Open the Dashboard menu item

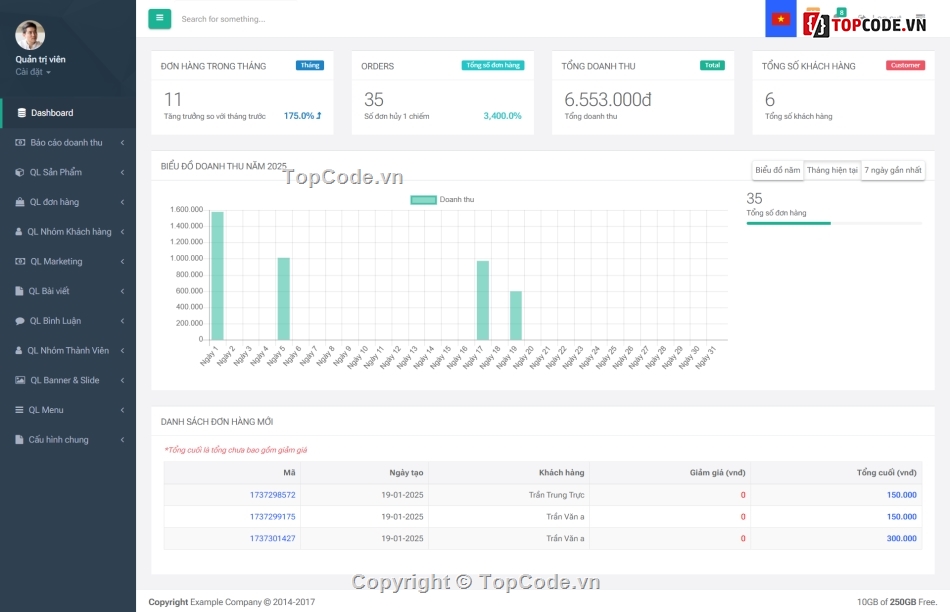[68, 113]
